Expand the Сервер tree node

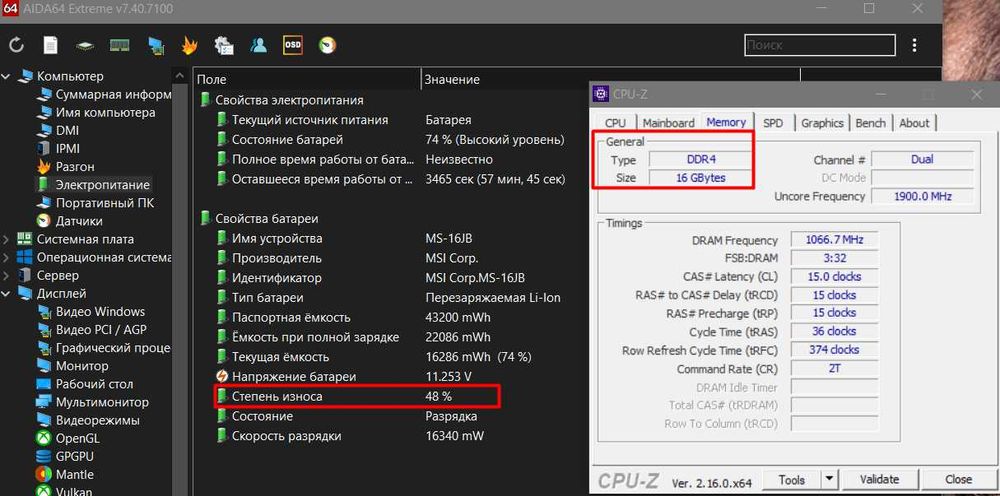[6, 275]
